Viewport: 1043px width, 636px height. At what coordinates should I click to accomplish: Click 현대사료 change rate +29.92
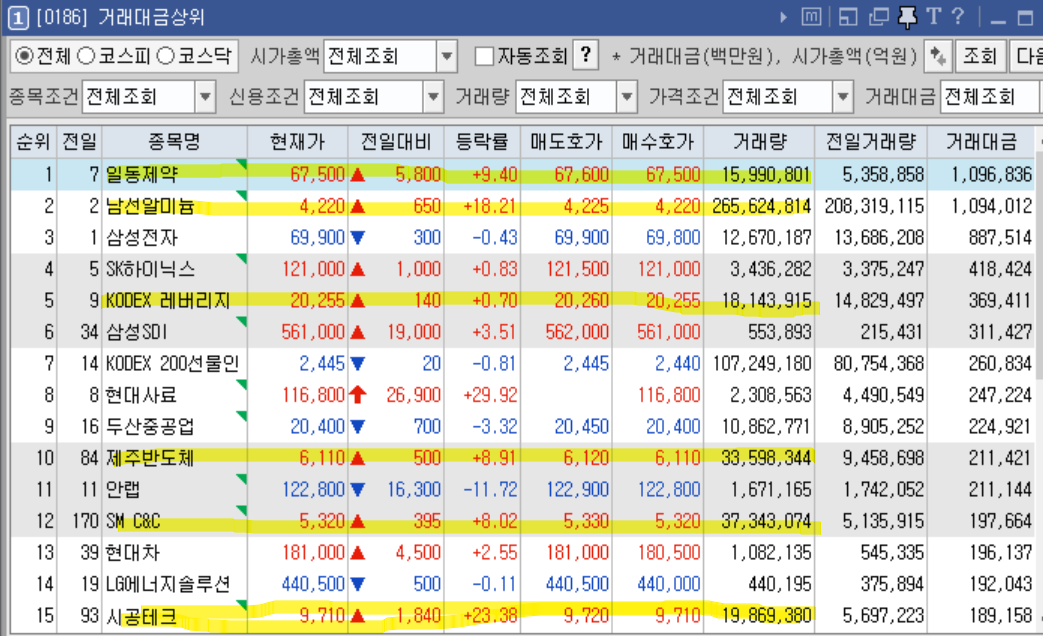(490, 395)
